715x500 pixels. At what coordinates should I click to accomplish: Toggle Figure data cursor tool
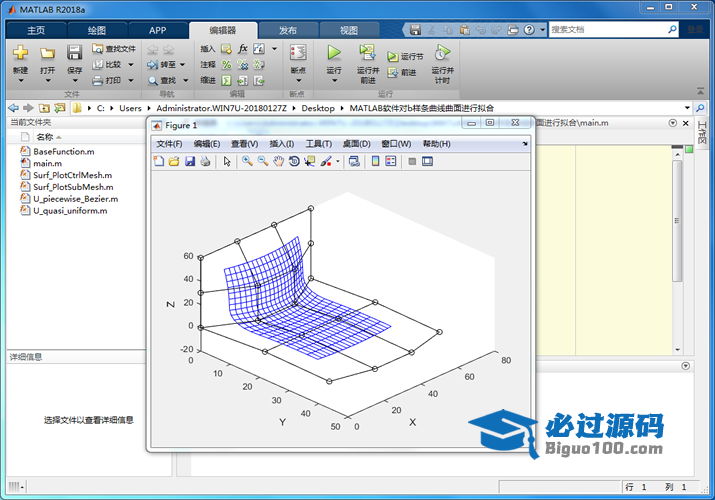click(x=310, y=161)
